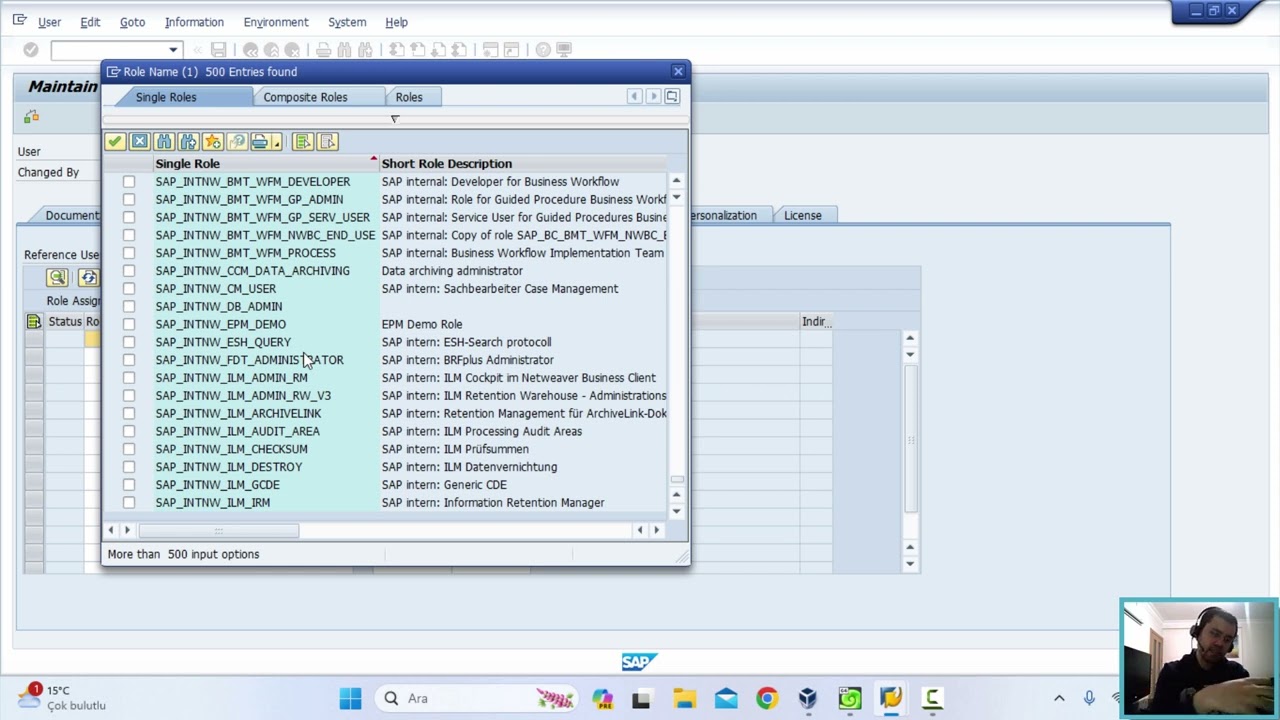Click the vertical scroll down arrow in dialog list
Viewport: 1280px width, 720px height.
(x=677, y=511)
